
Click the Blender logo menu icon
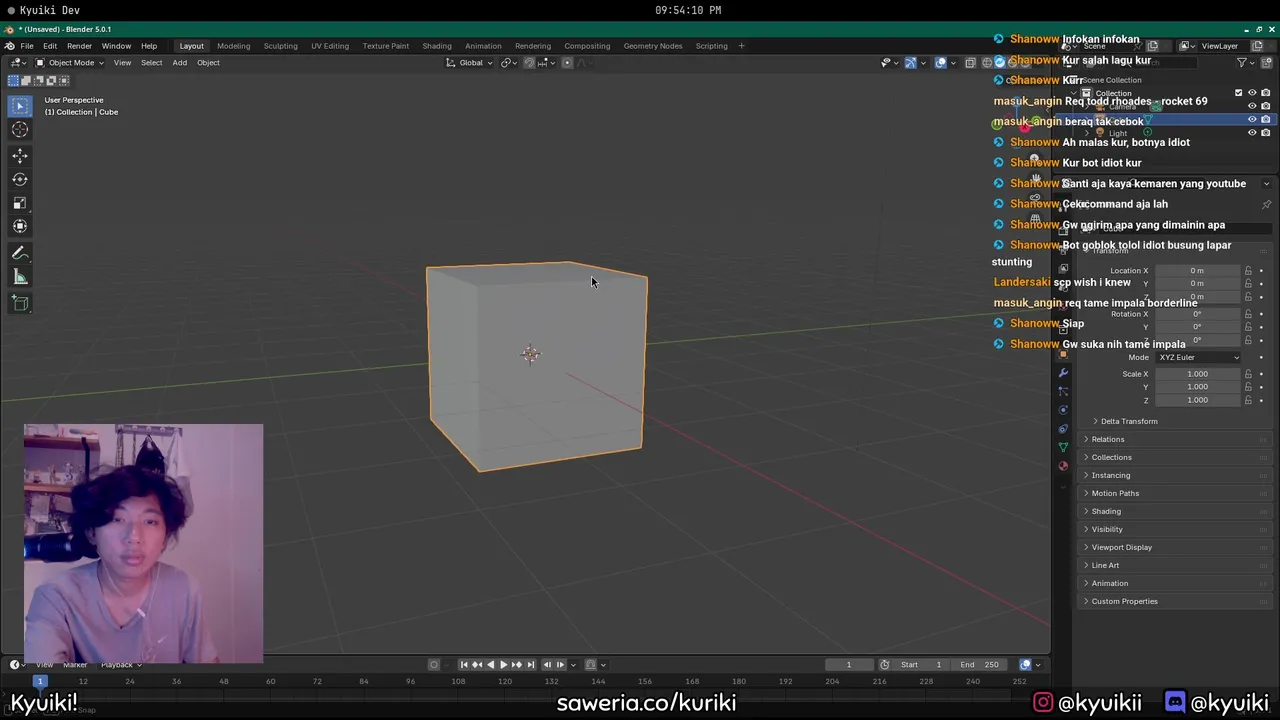(x=9, y=46)
